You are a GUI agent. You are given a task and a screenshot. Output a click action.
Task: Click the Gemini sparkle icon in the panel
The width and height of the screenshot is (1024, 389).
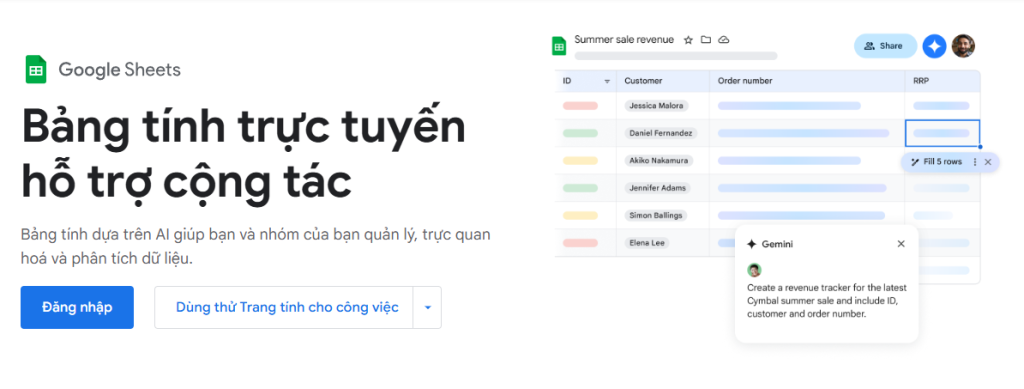point(752,244)
